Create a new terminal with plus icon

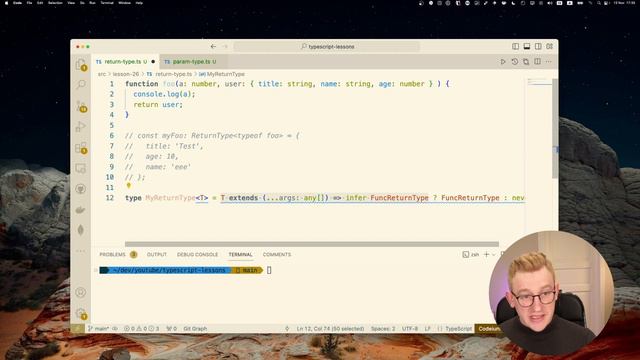(486, 254)
